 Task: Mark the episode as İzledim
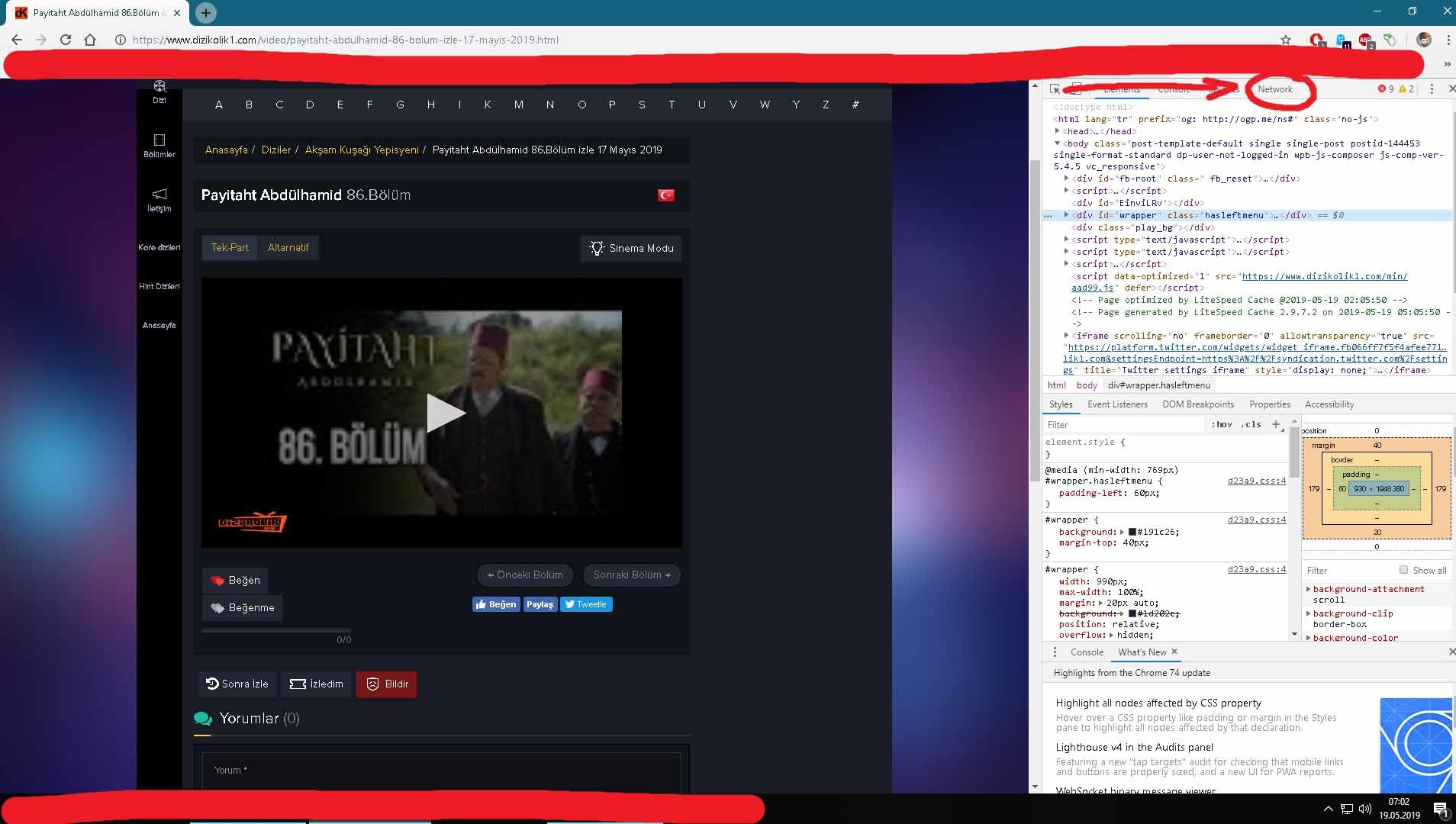tap(316, 684)
